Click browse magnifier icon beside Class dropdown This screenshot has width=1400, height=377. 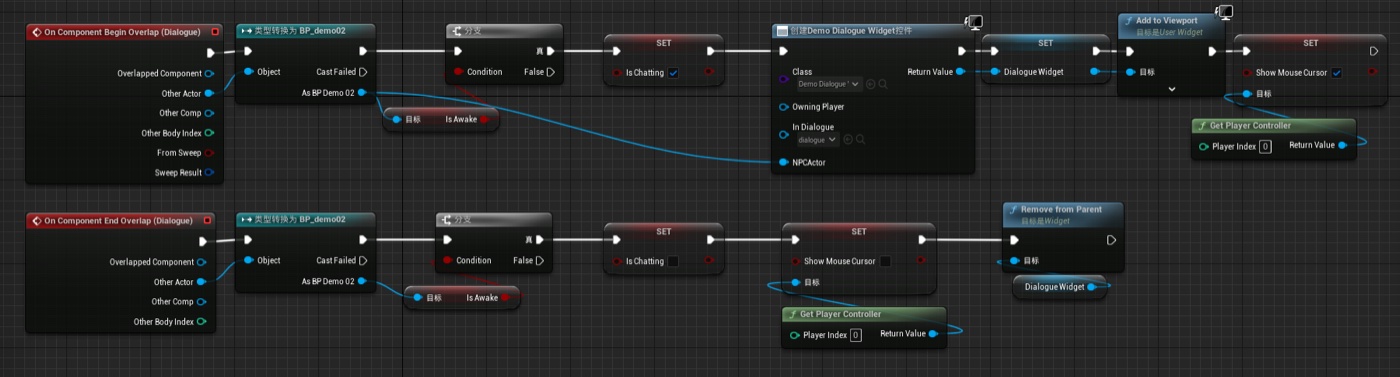tap(882, 84)
